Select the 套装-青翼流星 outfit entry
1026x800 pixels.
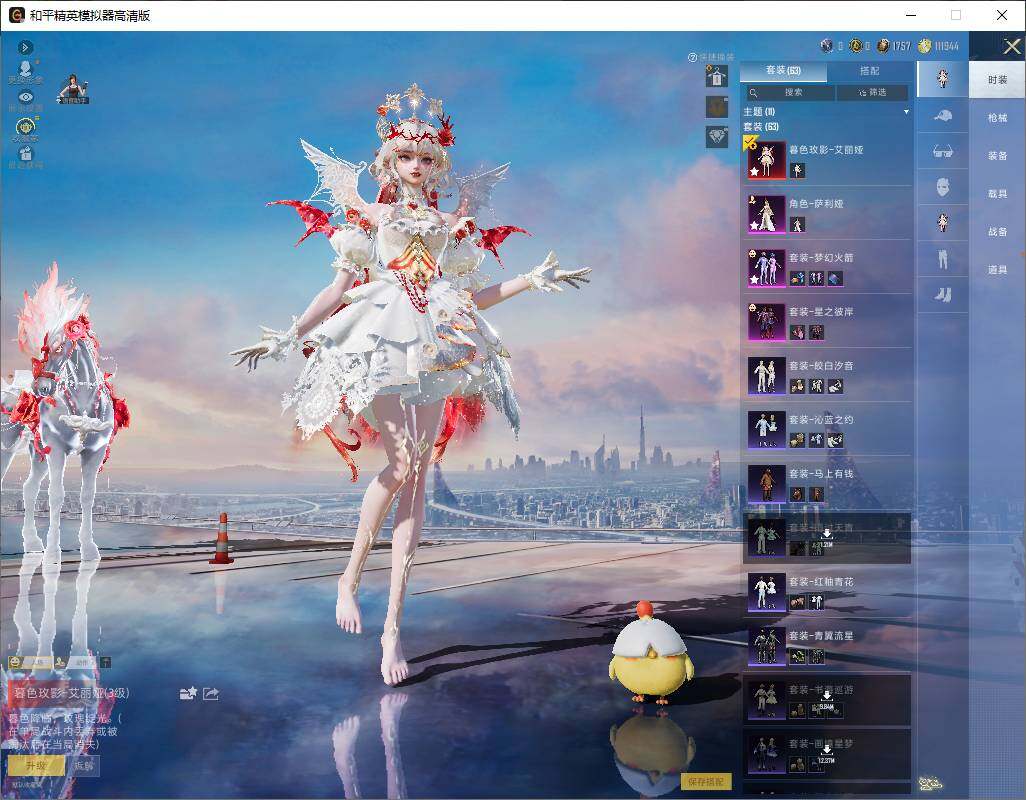tap(827, 645)
